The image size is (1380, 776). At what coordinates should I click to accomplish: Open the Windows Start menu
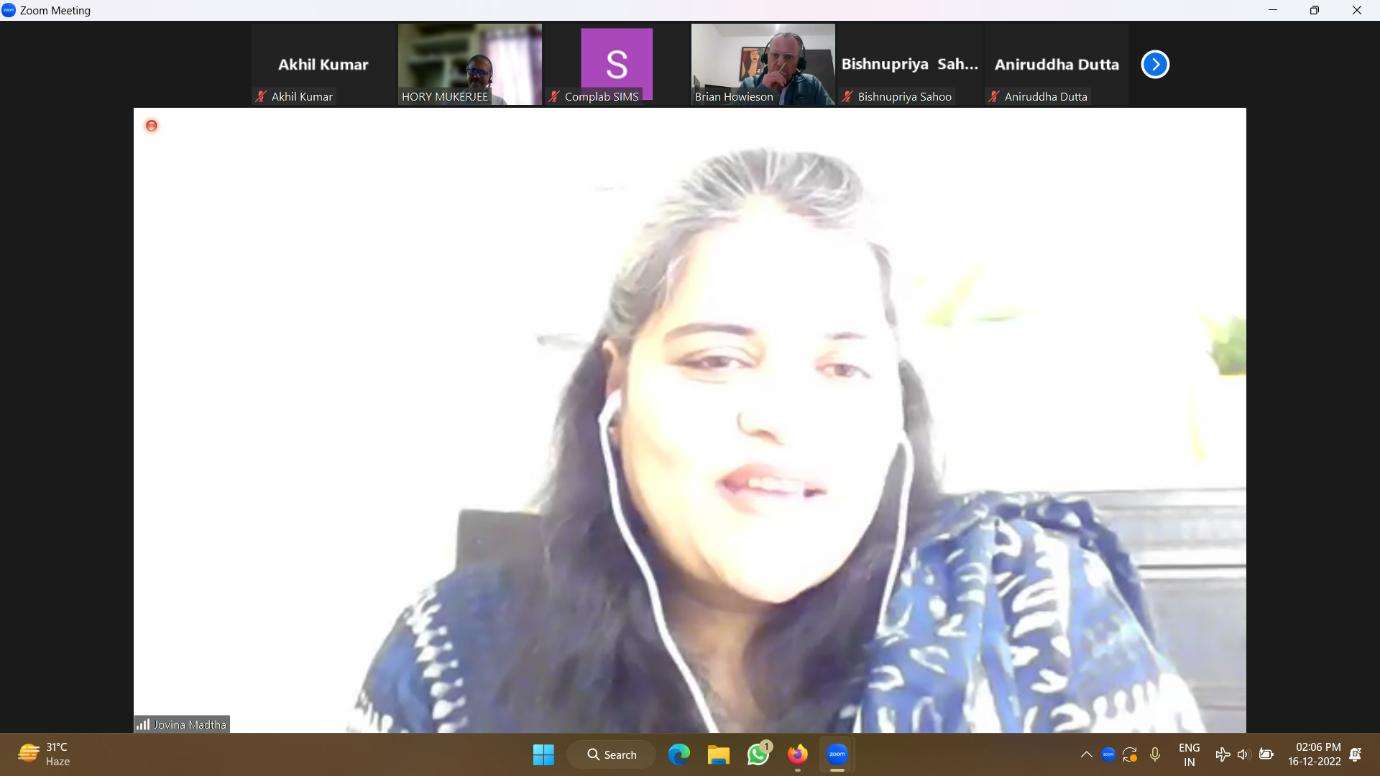(x=543, y=754)
